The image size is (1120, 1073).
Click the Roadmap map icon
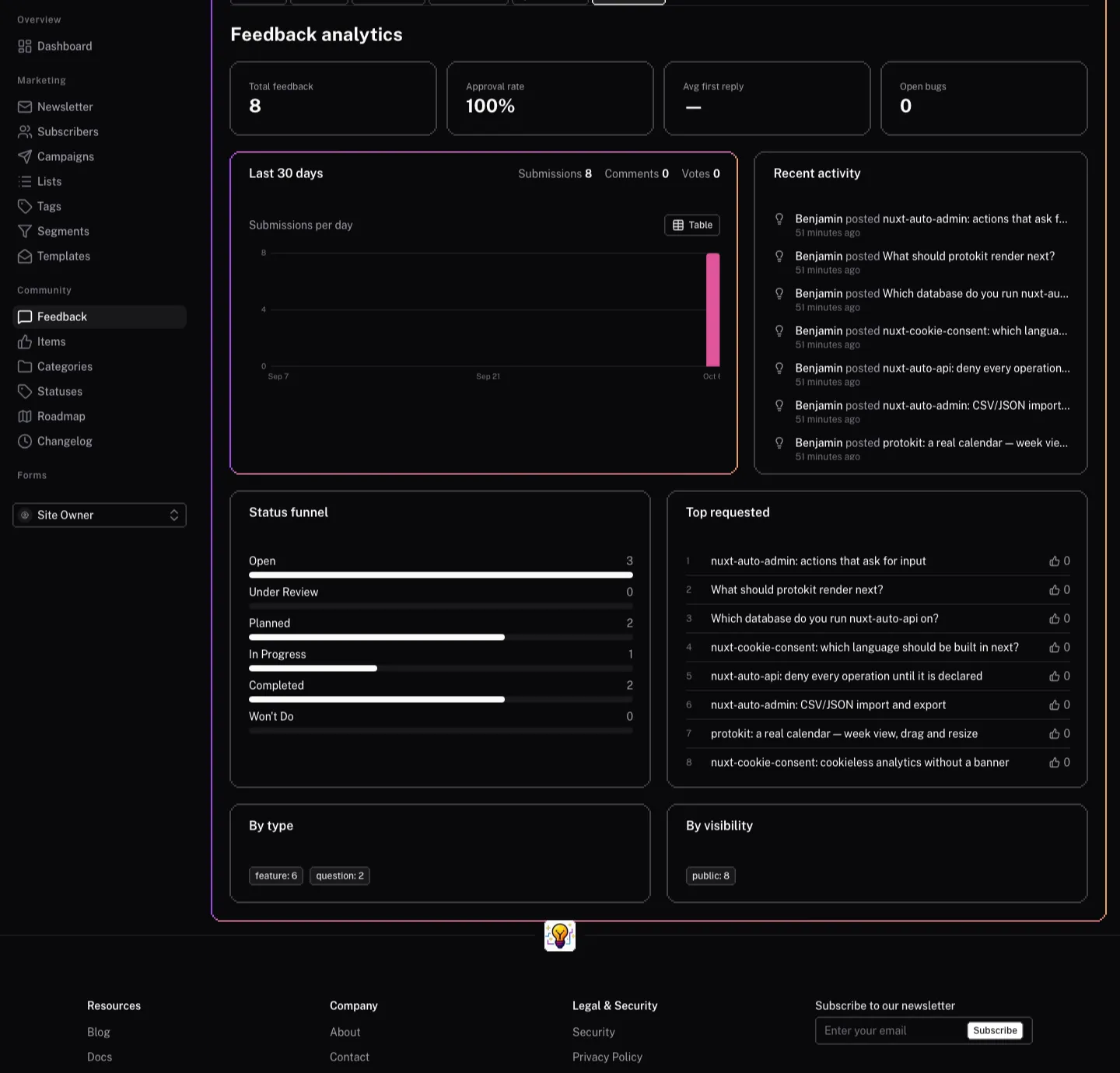[x=25, y=417]
